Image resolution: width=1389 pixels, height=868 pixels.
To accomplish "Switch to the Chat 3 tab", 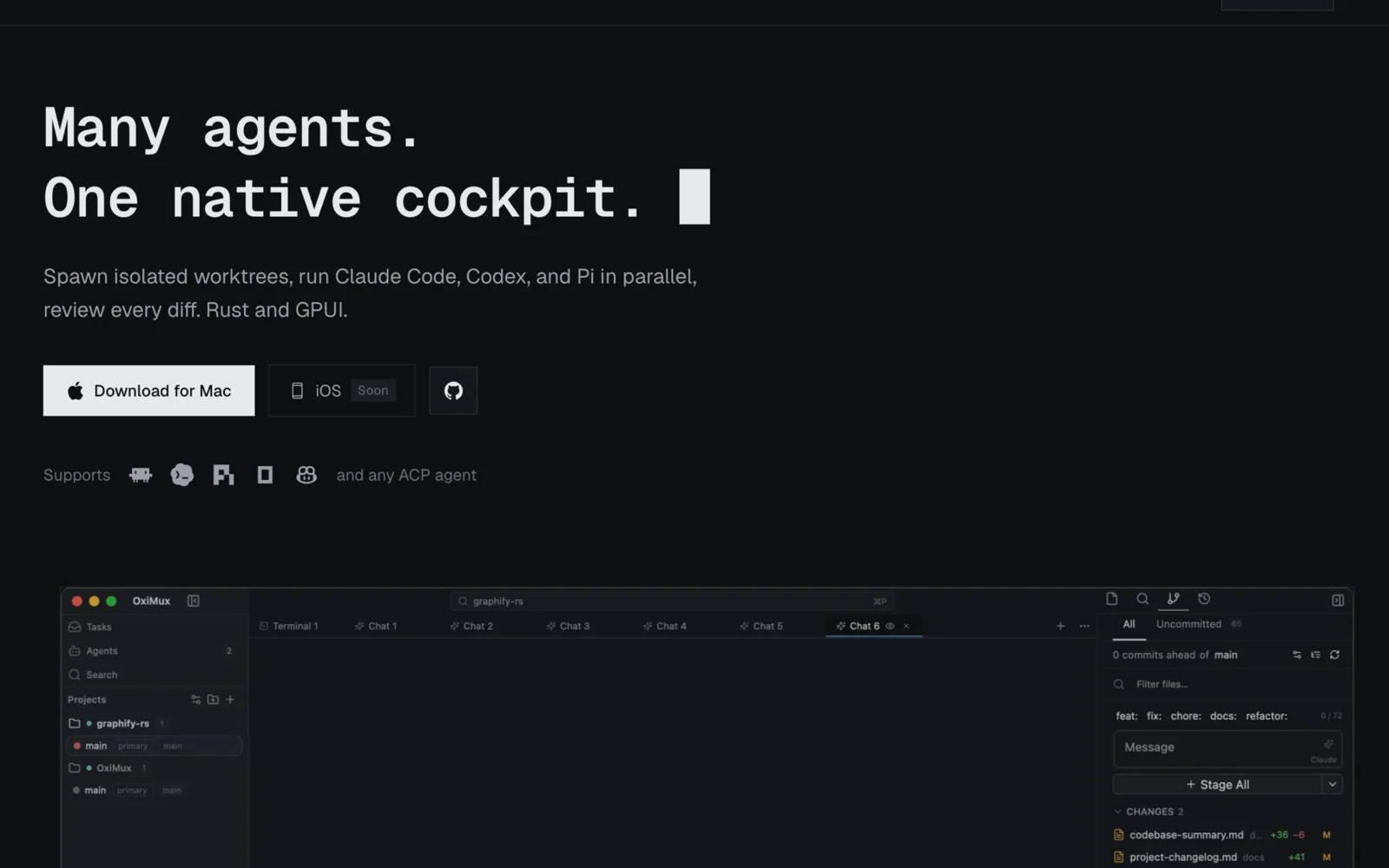I will (x=568, y=626).
